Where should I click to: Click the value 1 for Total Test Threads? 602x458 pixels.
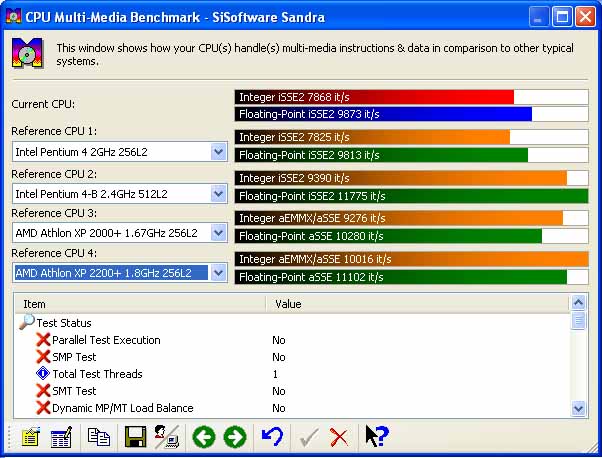[x=275, y=374]
